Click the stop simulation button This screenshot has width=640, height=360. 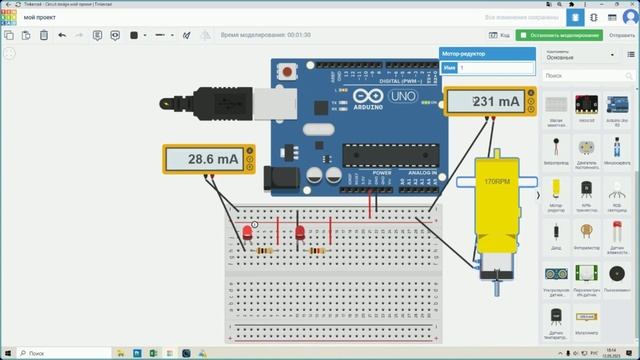559,36
